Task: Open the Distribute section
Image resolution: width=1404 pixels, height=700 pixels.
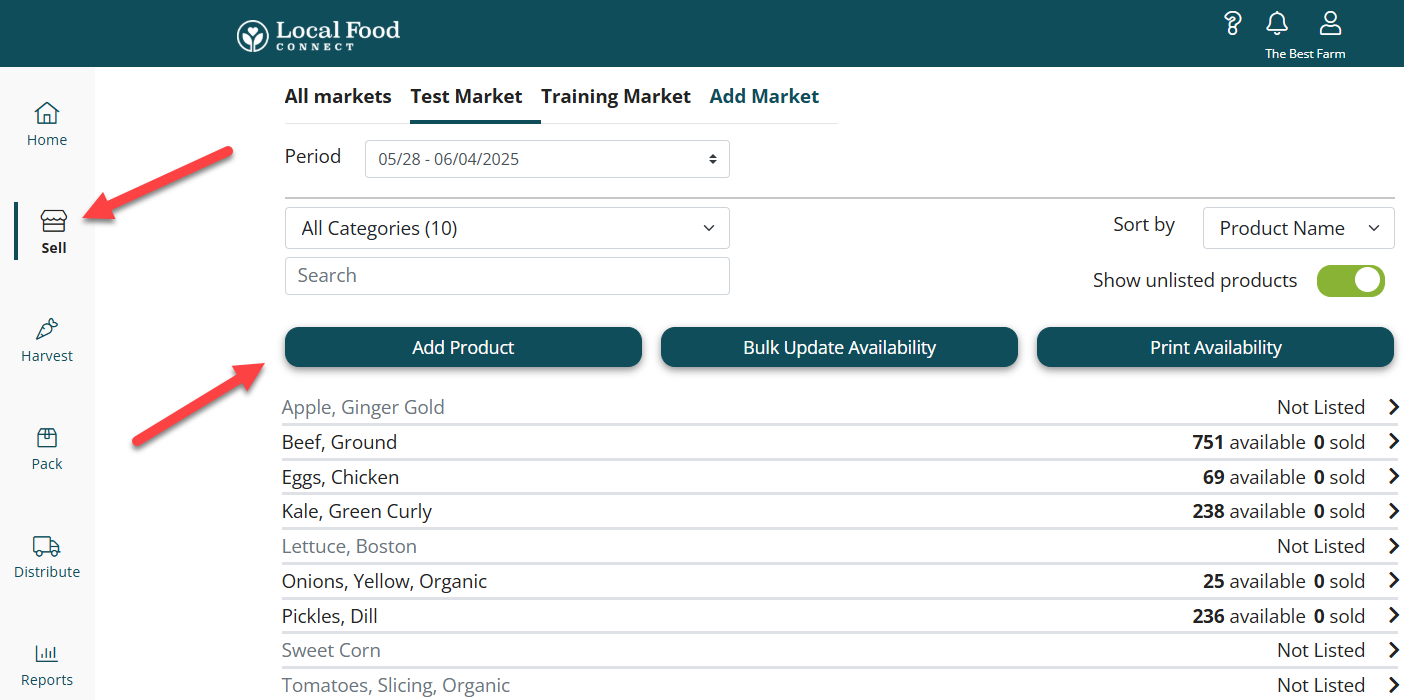Action: [47, 556]
